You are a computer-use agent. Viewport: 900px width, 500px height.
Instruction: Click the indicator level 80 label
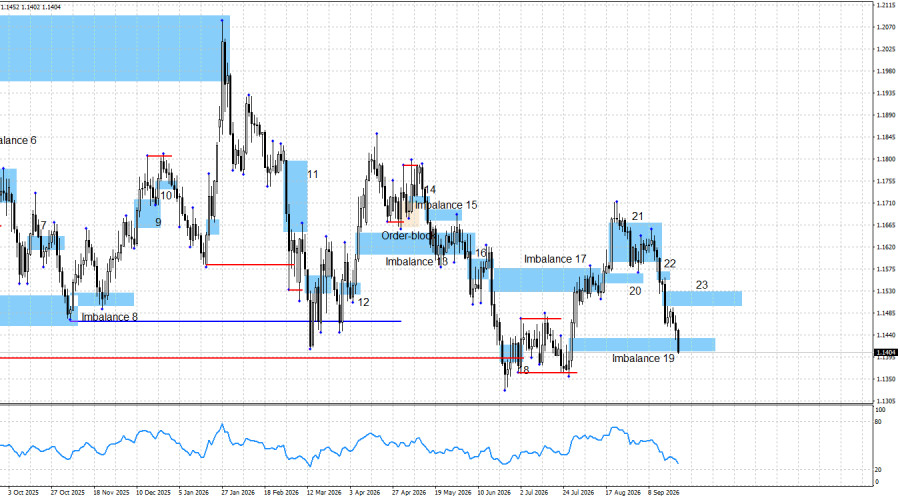coord(878,422)
